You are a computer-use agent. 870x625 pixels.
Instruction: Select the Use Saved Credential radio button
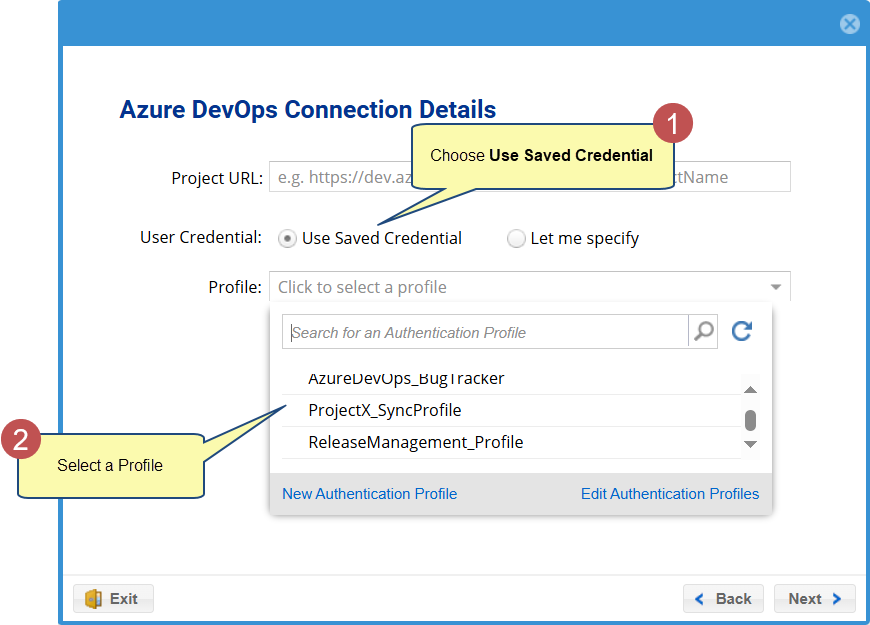[x=288, y=239]
